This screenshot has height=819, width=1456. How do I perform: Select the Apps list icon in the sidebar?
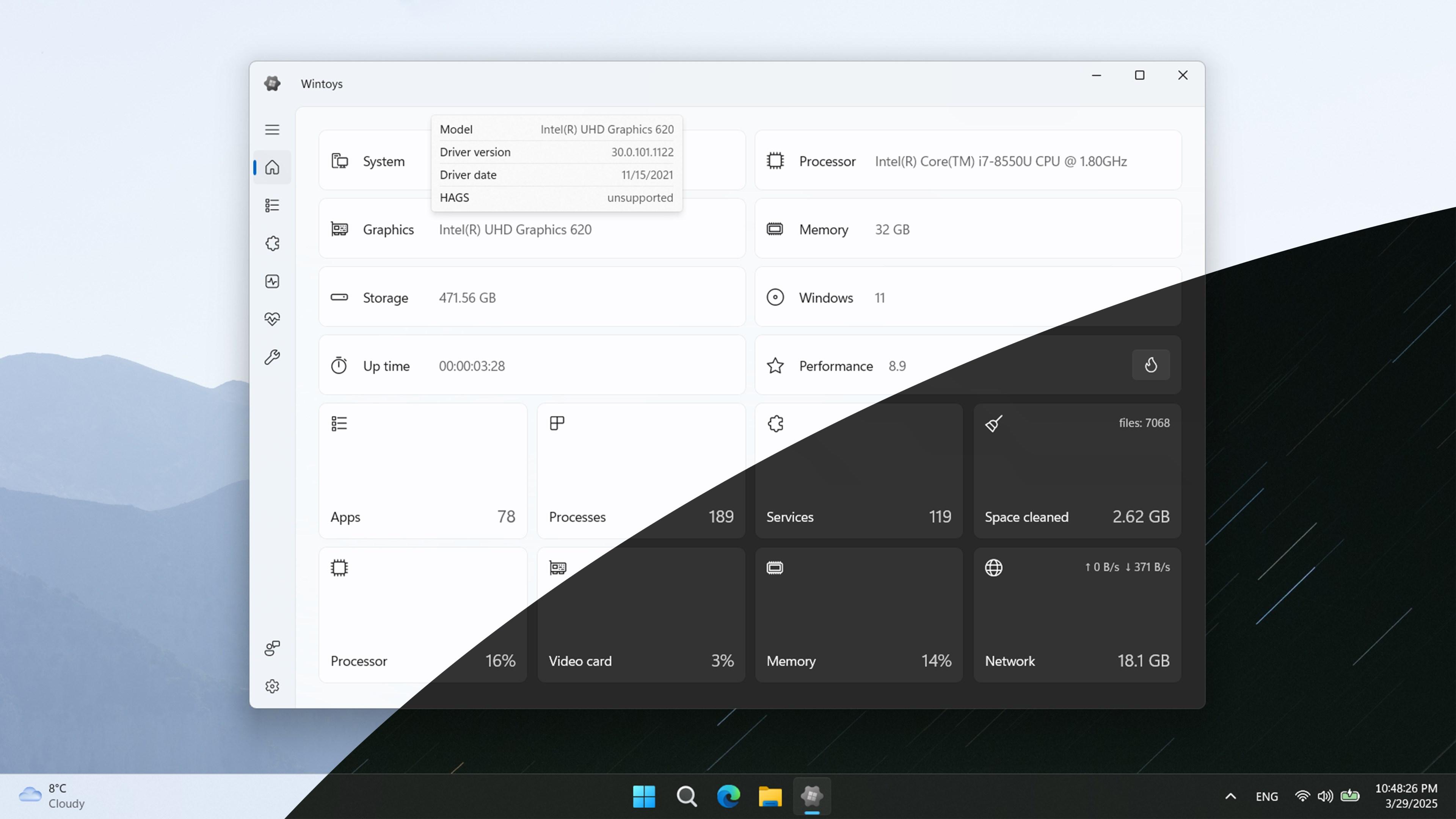(x=273, y=205)
